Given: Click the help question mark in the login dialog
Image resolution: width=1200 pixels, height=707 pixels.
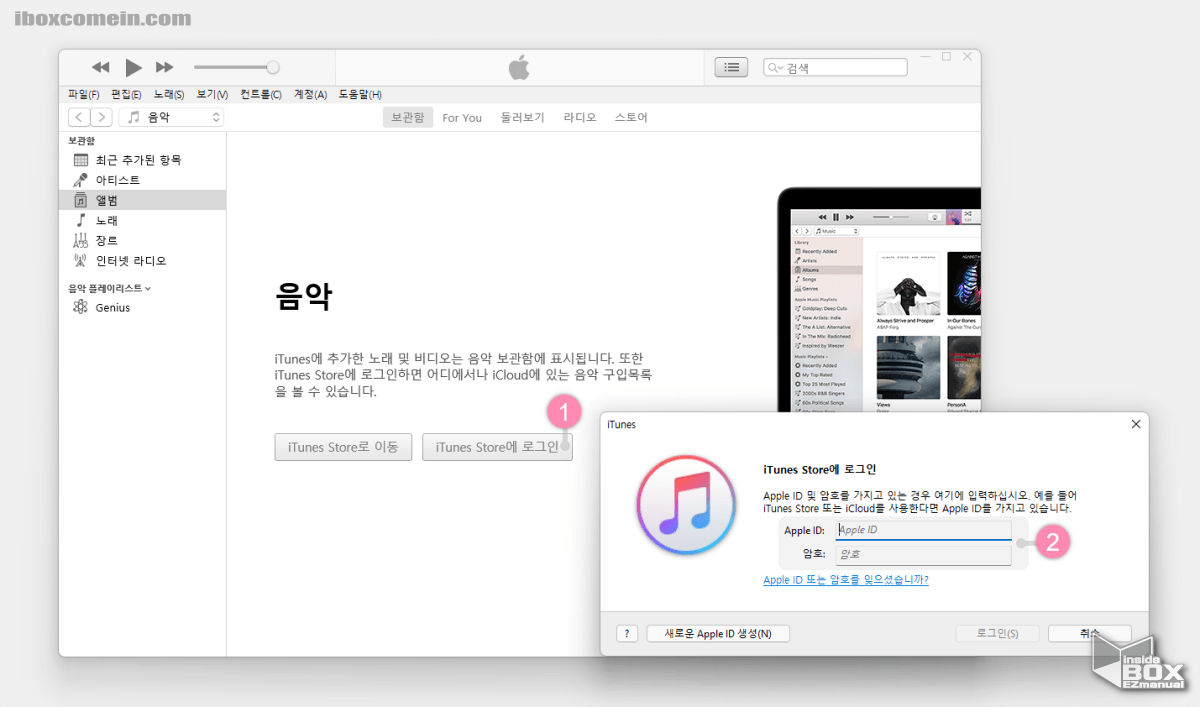Looking at the screenshot, I should 627,633.
